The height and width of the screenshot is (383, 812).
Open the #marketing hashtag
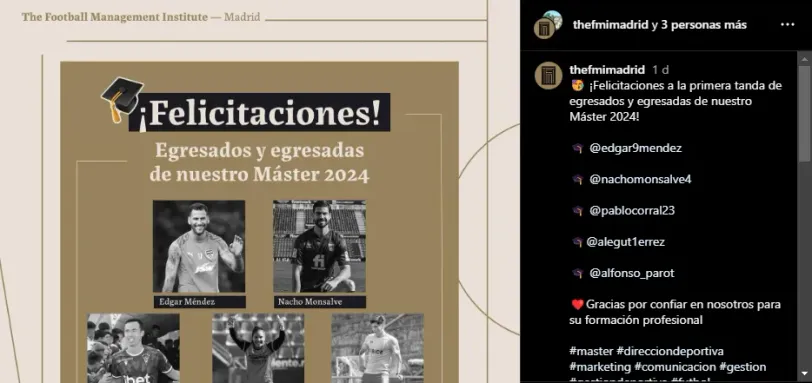600,367
